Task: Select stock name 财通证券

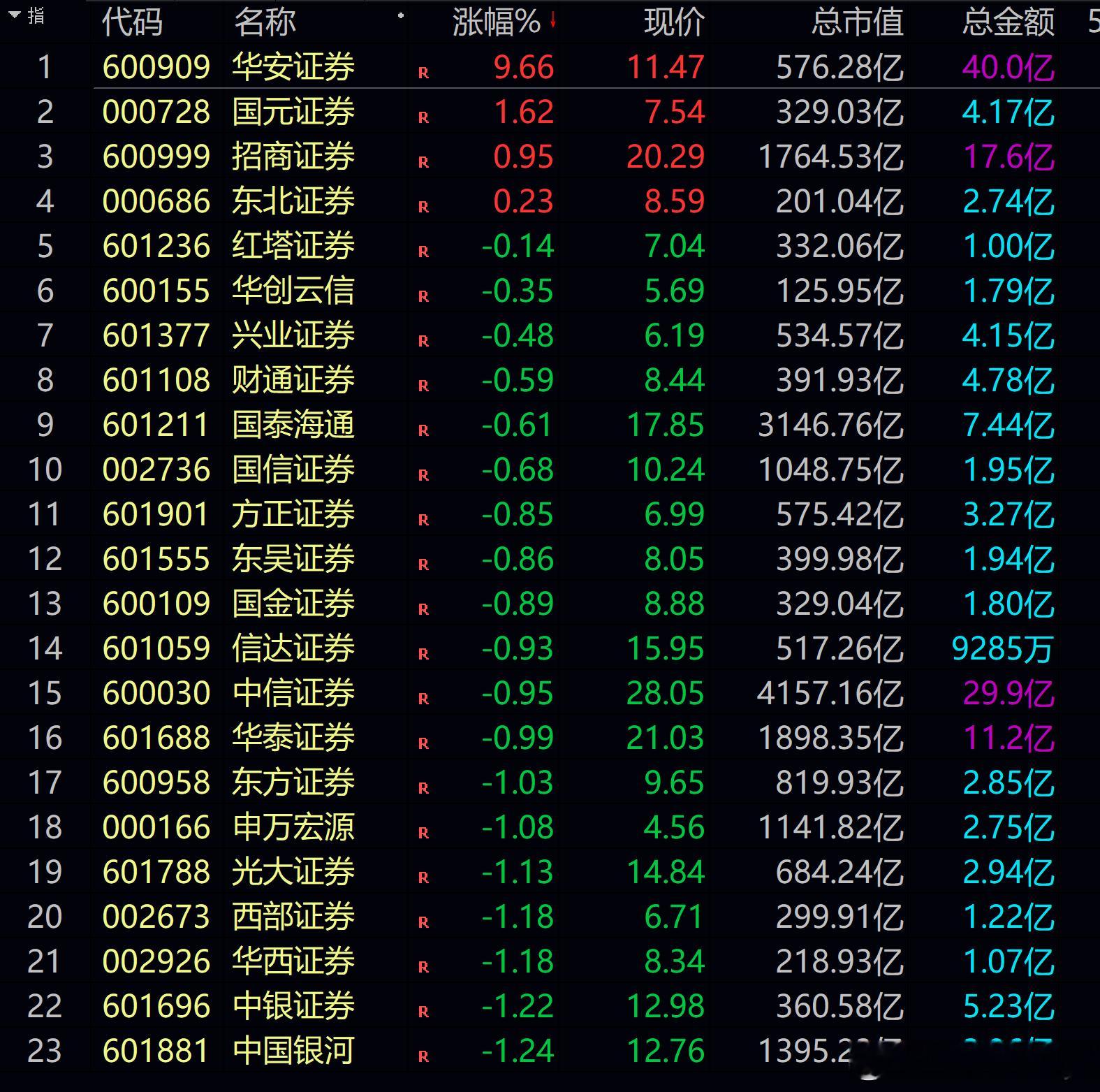Action: (x=293, y=380)
